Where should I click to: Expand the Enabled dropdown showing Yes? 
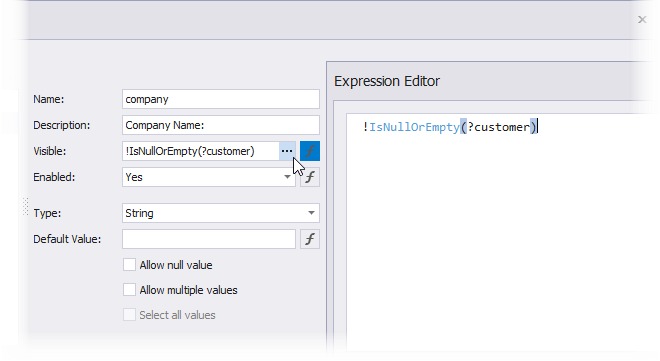(x=287, y=177)
